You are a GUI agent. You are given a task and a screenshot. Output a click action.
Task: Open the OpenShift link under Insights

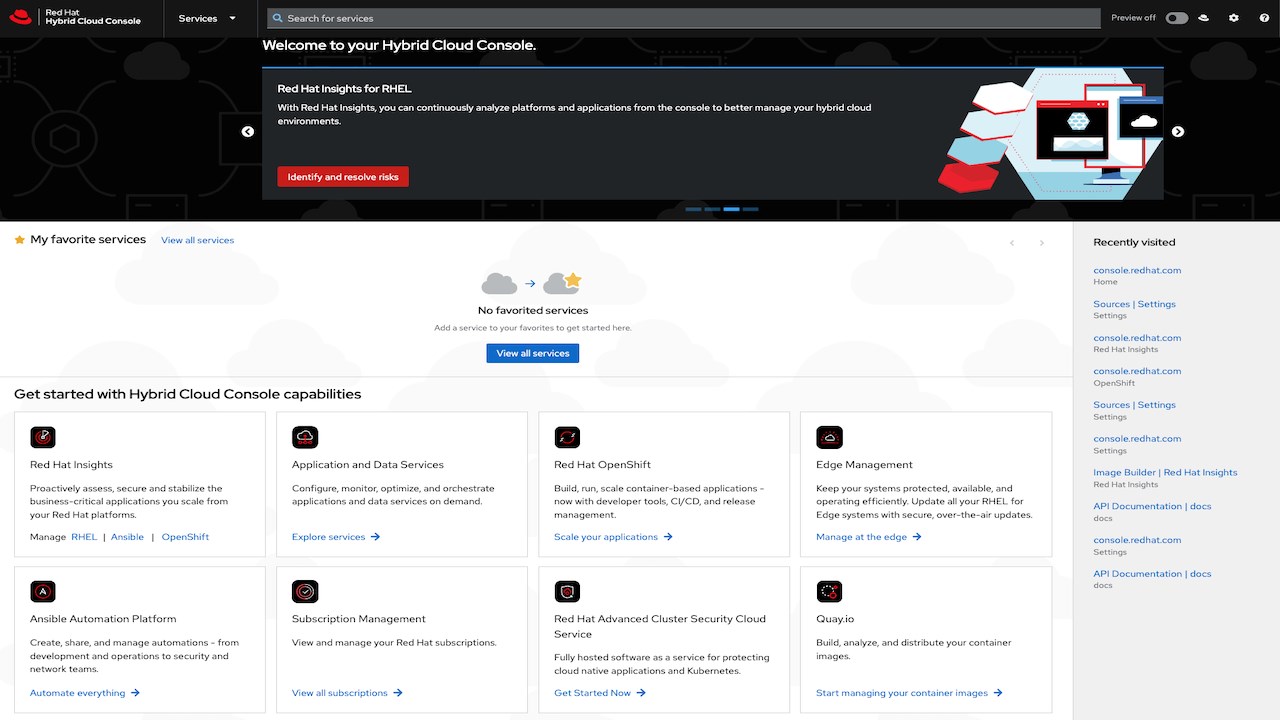tap(185, 537)
